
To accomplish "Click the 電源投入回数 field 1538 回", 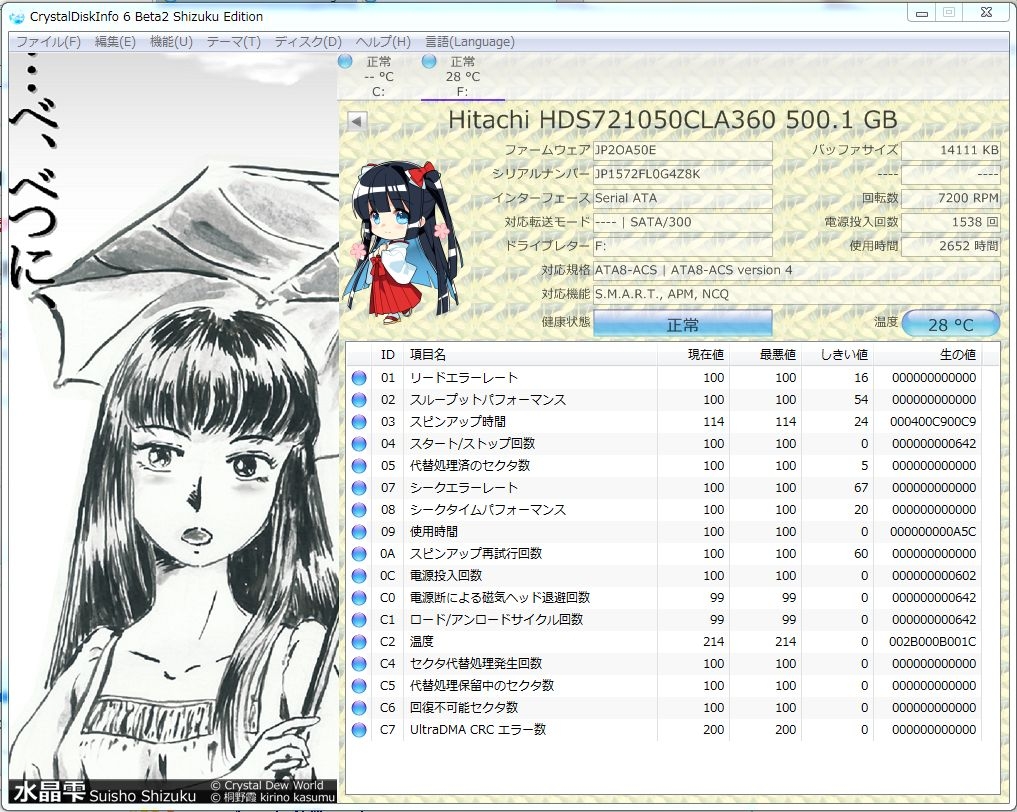I will pos(950,222).
